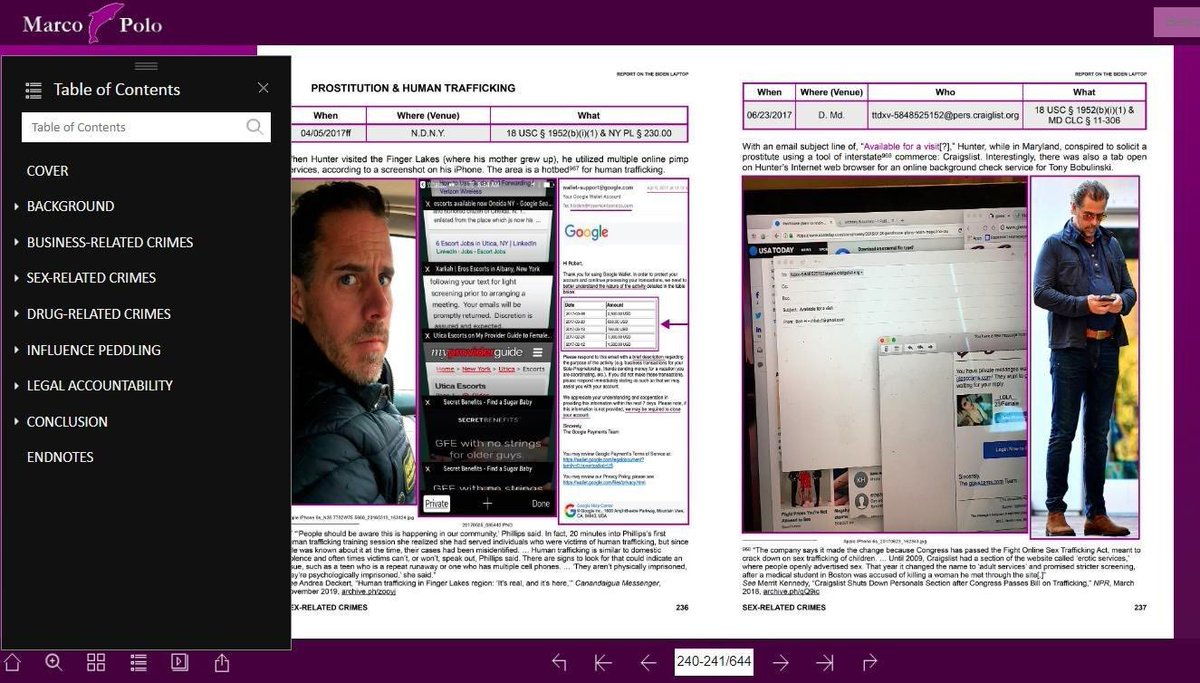Close the Table of Contents panel

tap(263, 88)
